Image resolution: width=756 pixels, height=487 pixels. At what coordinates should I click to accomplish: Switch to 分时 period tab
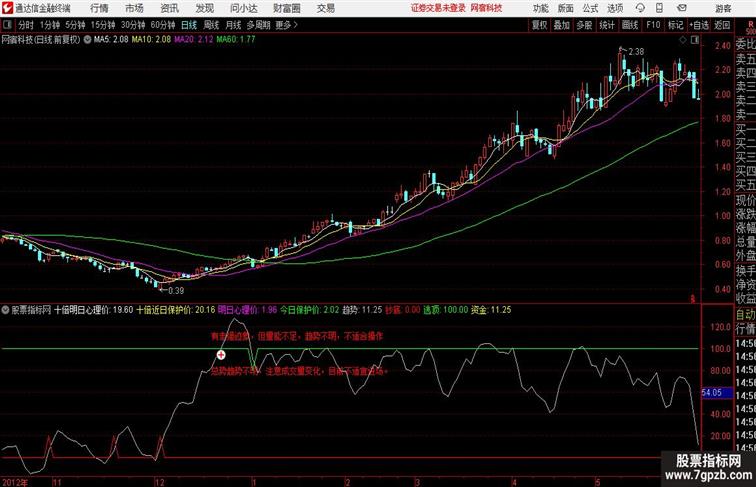(26, 25)
